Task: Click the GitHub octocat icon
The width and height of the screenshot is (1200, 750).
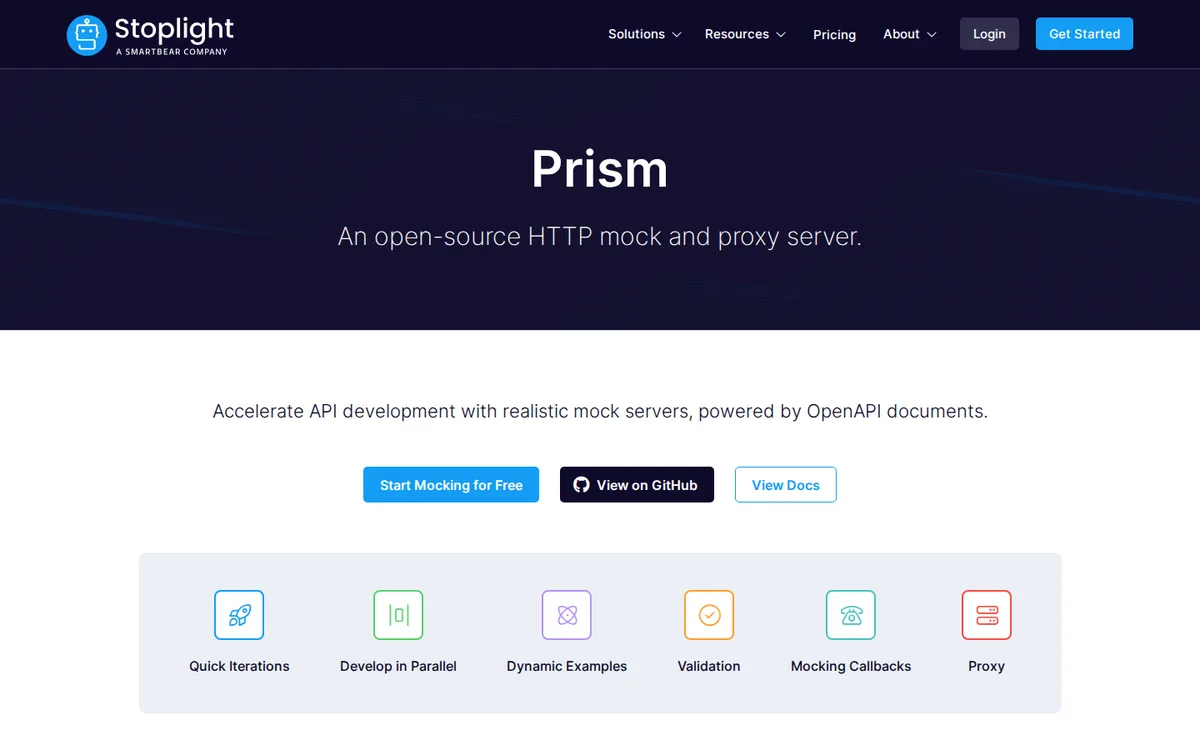Action: (581, 485)
